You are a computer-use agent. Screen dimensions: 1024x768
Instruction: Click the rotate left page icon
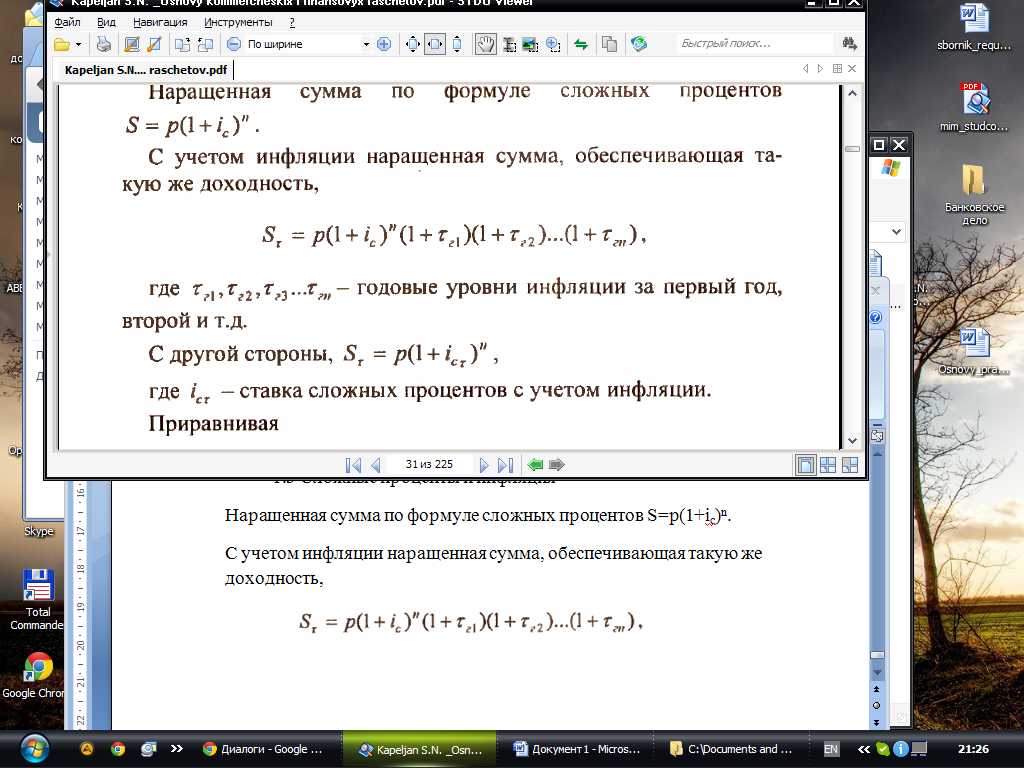pyautogui.click(x=182, y=44)
